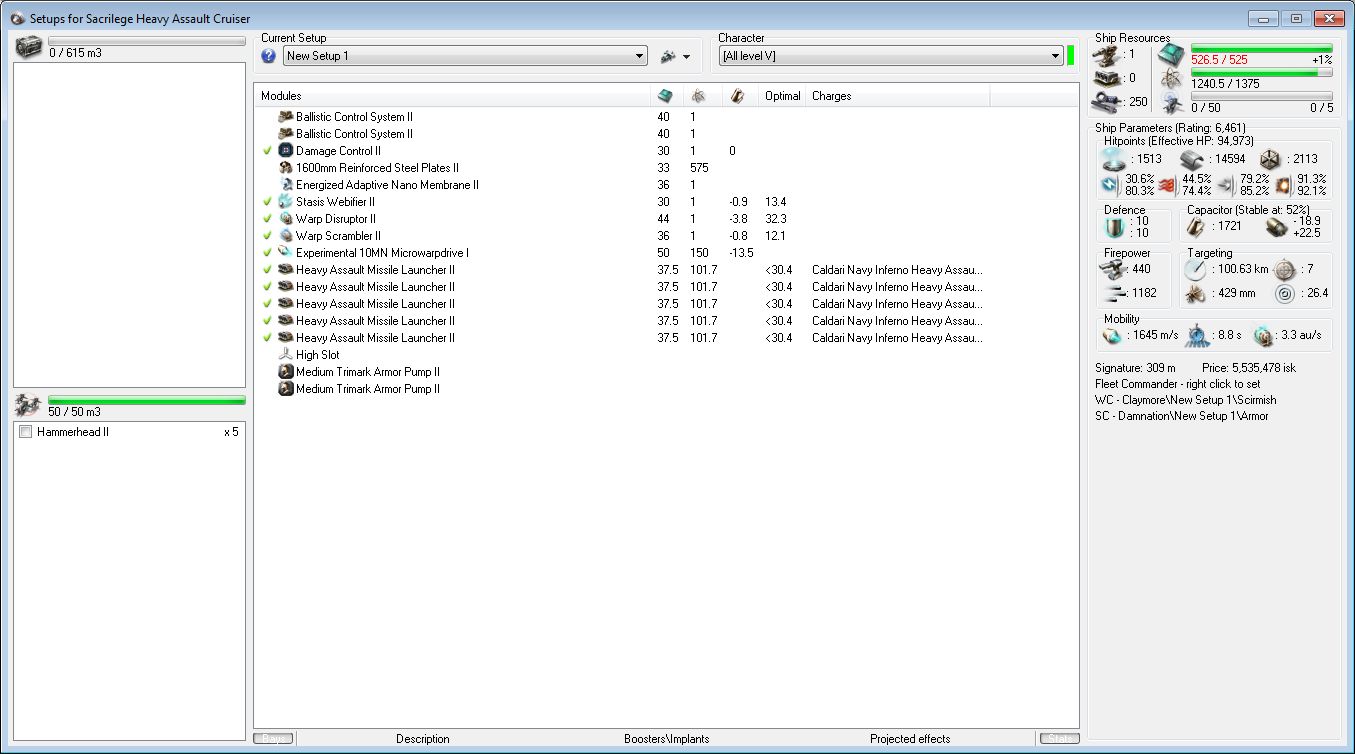Click the capacitor recharge icon
The height and width of the screenshot is (754, 1355).
[1275, 227]
